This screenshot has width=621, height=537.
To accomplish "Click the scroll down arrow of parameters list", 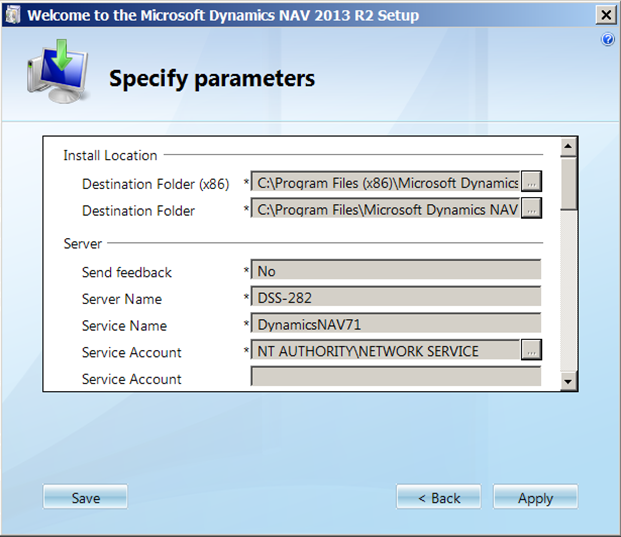I will point(568,382).
